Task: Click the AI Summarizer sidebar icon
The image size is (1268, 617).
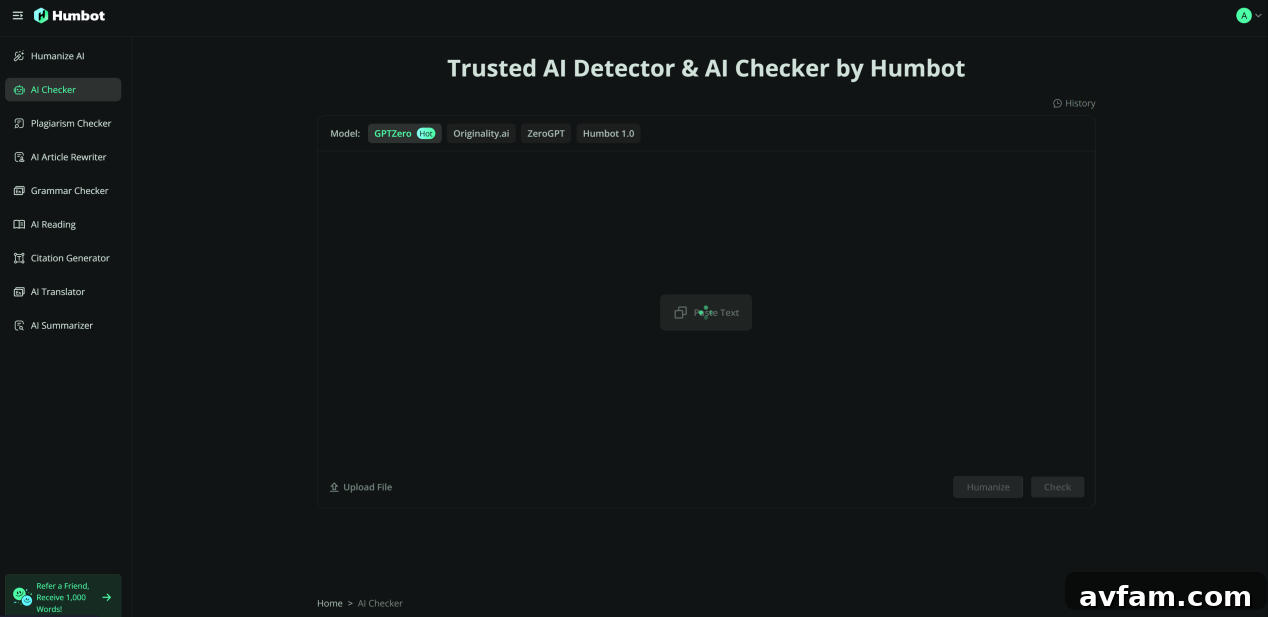Action: click(x=19, y=326)
